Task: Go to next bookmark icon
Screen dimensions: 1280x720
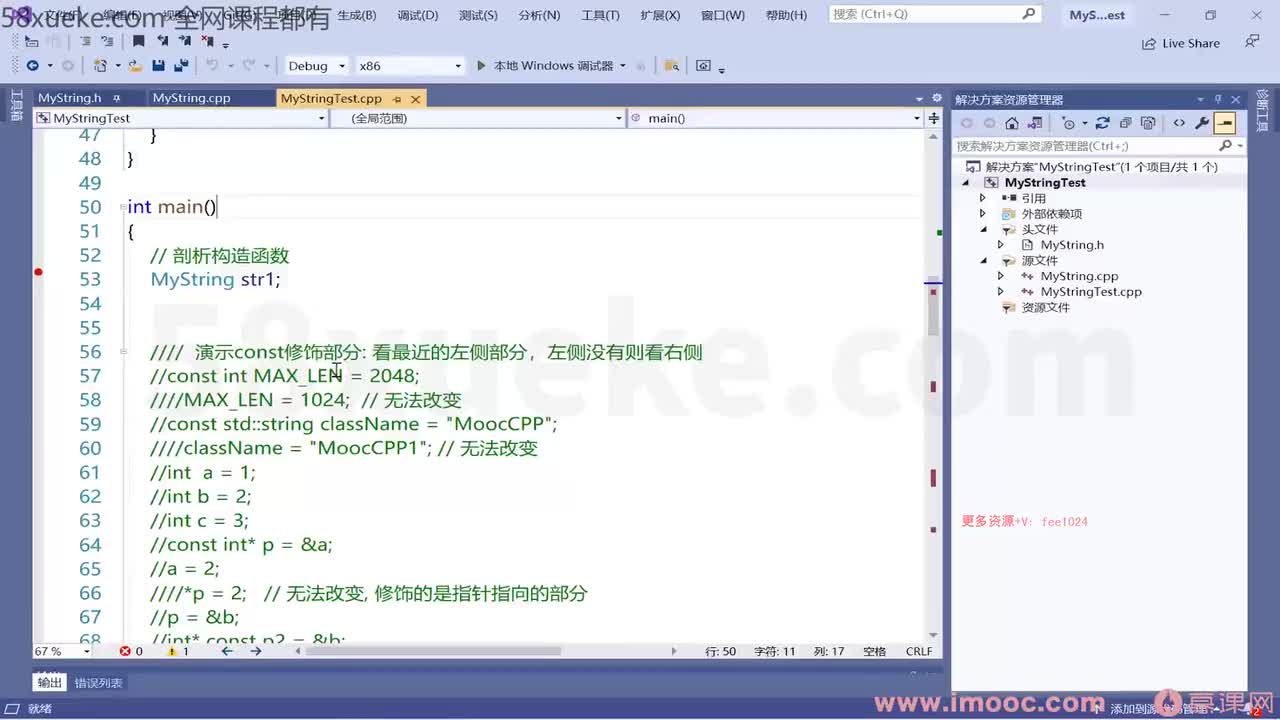Action: coord(185,41)
